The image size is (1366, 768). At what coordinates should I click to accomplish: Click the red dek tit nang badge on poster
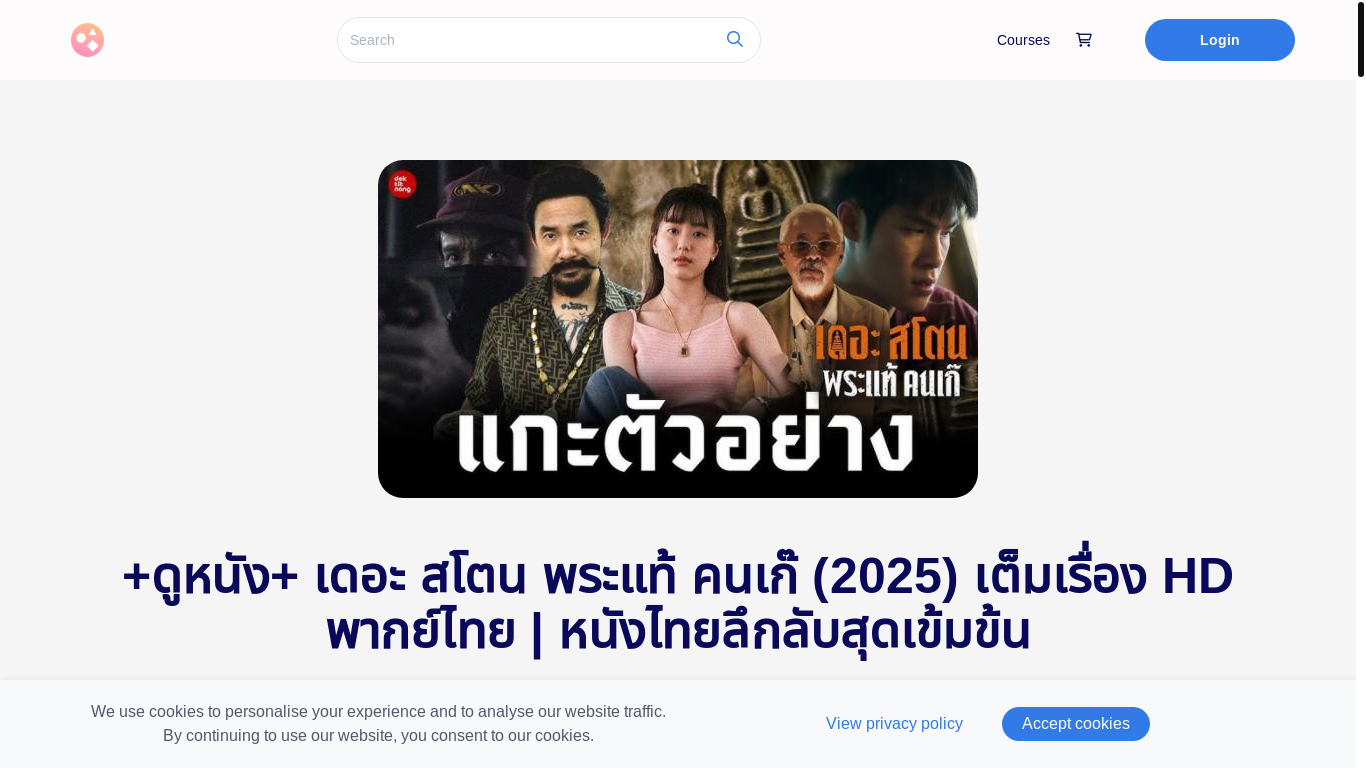coord(402,184)
